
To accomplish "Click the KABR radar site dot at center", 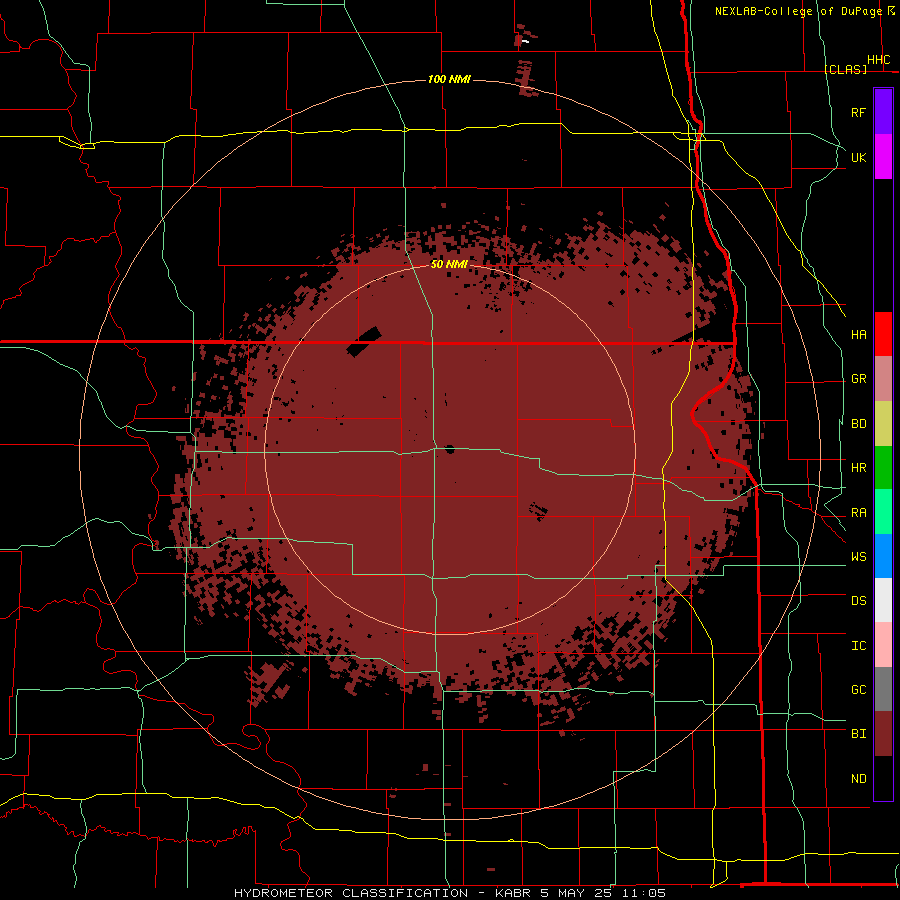I will point(449,449).
